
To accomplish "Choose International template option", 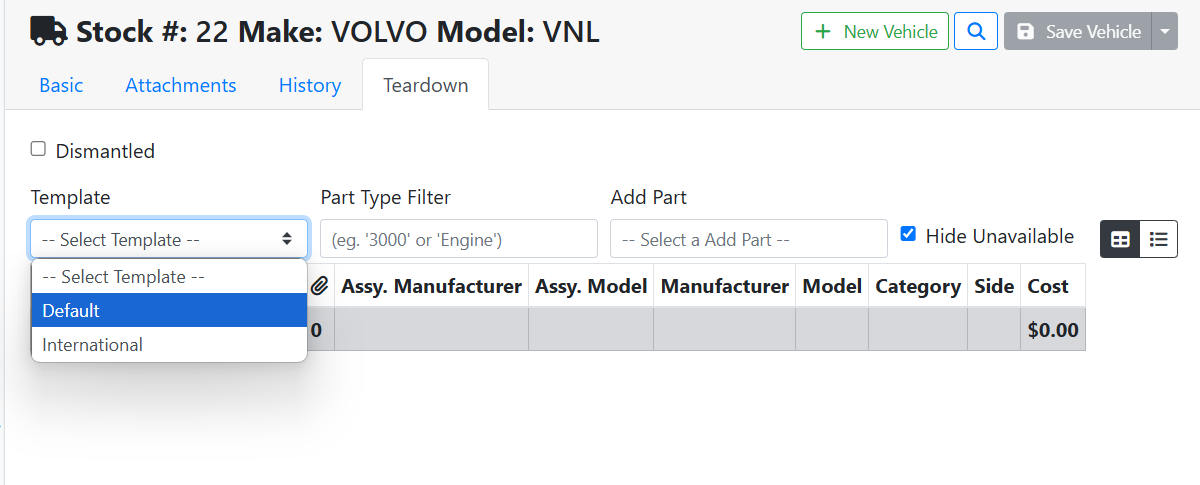I will click(x=169, y=344).
